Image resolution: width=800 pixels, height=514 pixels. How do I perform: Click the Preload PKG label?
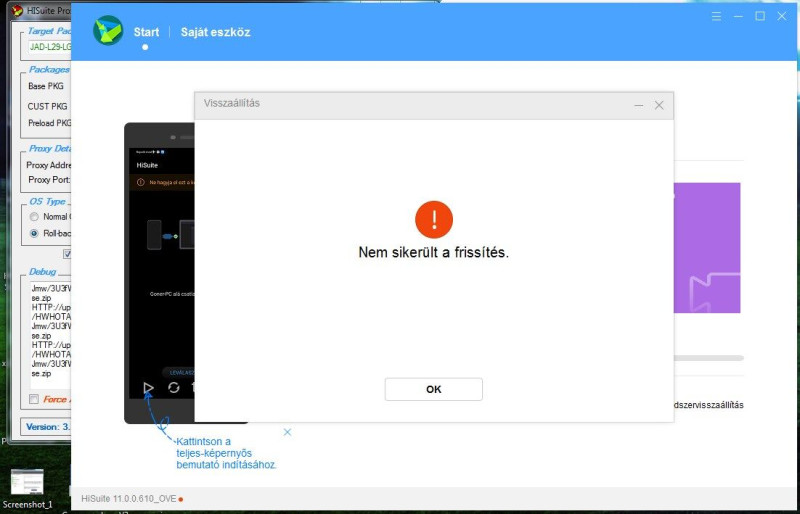[49, 123]
